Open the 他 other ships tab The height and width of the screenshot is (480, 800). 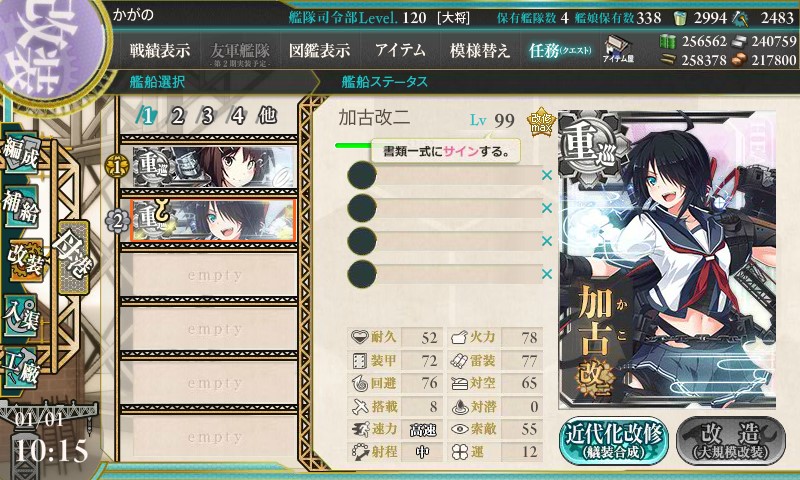[267, 116]
